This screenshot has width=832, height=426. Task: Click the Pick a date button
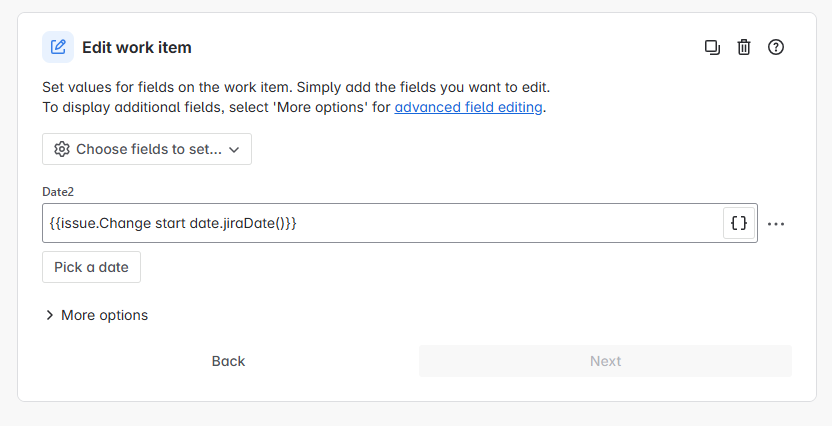coord(91,267)
